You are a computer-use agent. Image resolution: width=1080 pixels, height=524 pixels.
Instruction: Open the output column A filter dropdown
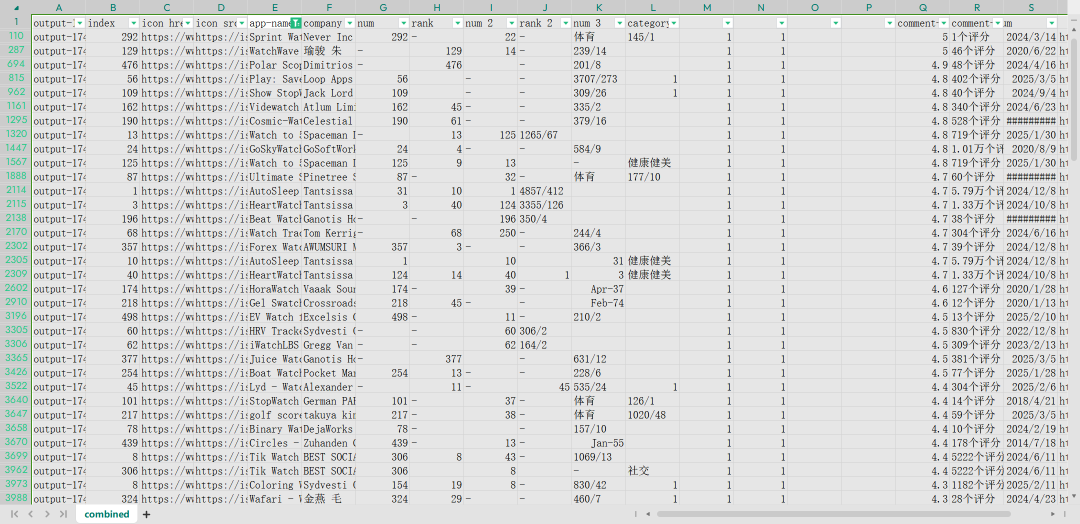pos(80,23)
